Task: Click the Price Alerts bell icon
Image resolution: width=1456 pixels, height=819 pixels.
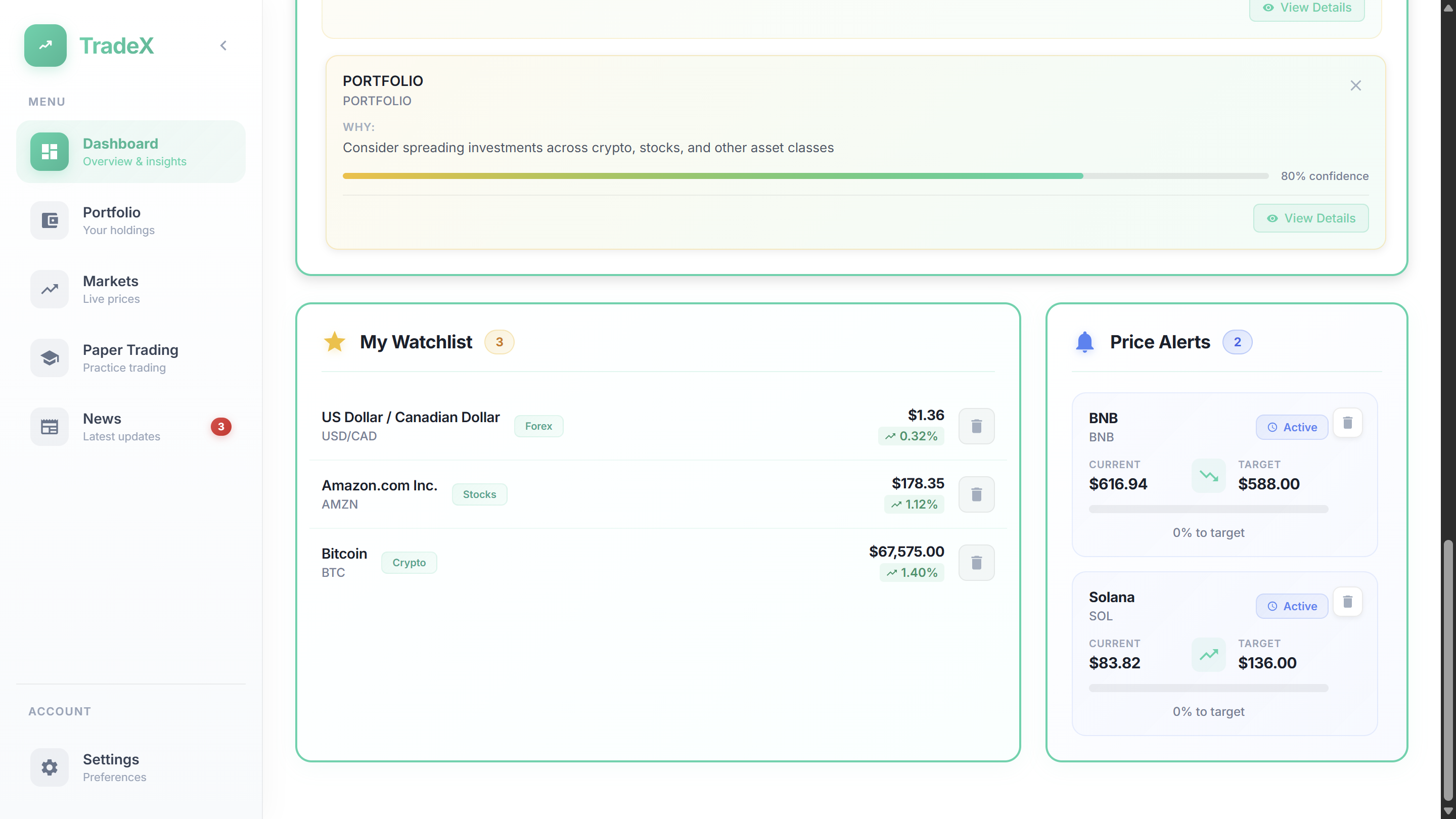Action: 1084,342
